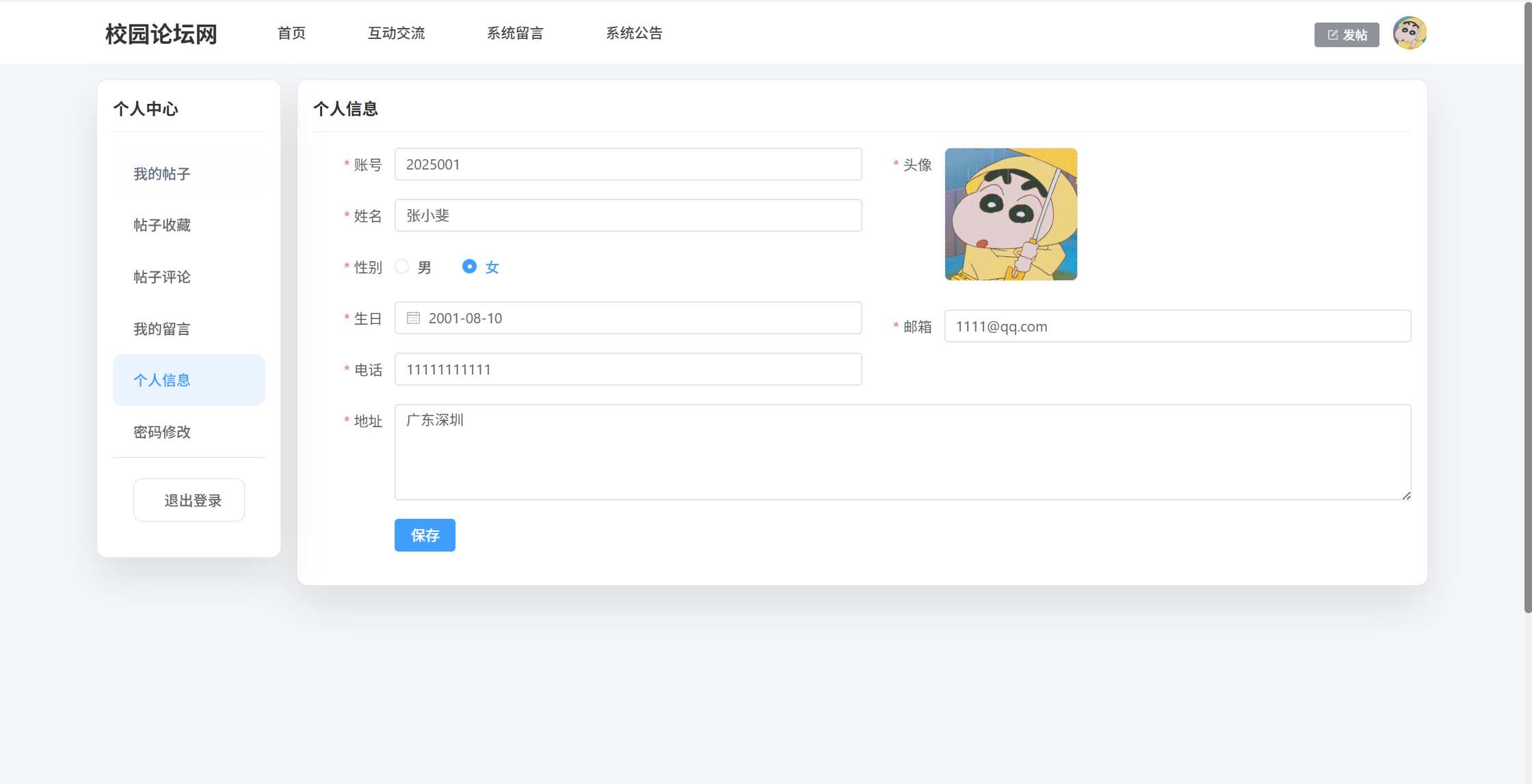
Task: Click the 邮箱 email input field
Action: click(1176, 326)
